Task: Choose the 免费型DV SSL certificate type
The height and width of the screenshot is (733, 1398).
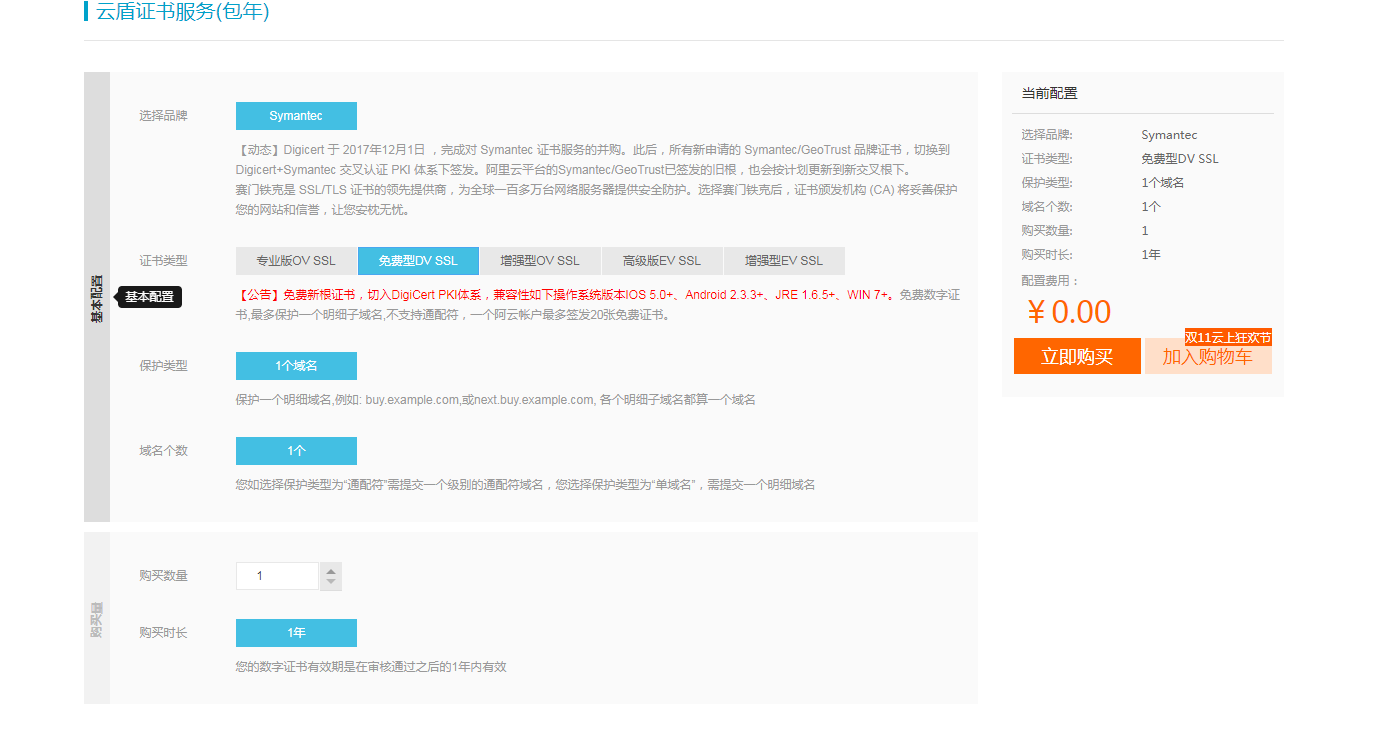Action: (x=418, y=261)
